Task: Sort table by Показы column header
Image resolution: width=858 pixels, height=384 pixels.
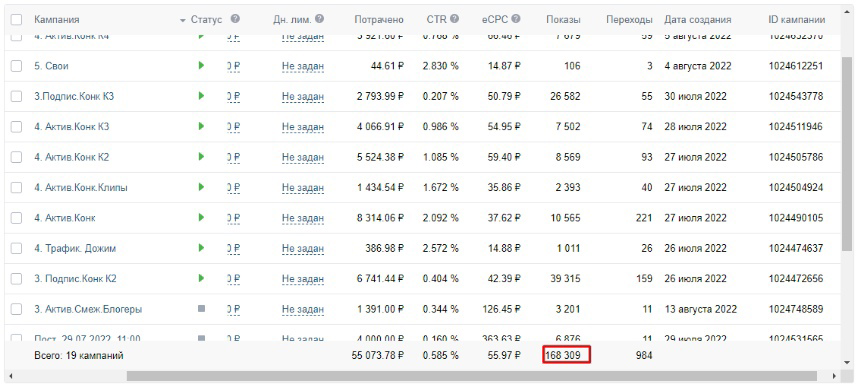Action: pos(563,20)
